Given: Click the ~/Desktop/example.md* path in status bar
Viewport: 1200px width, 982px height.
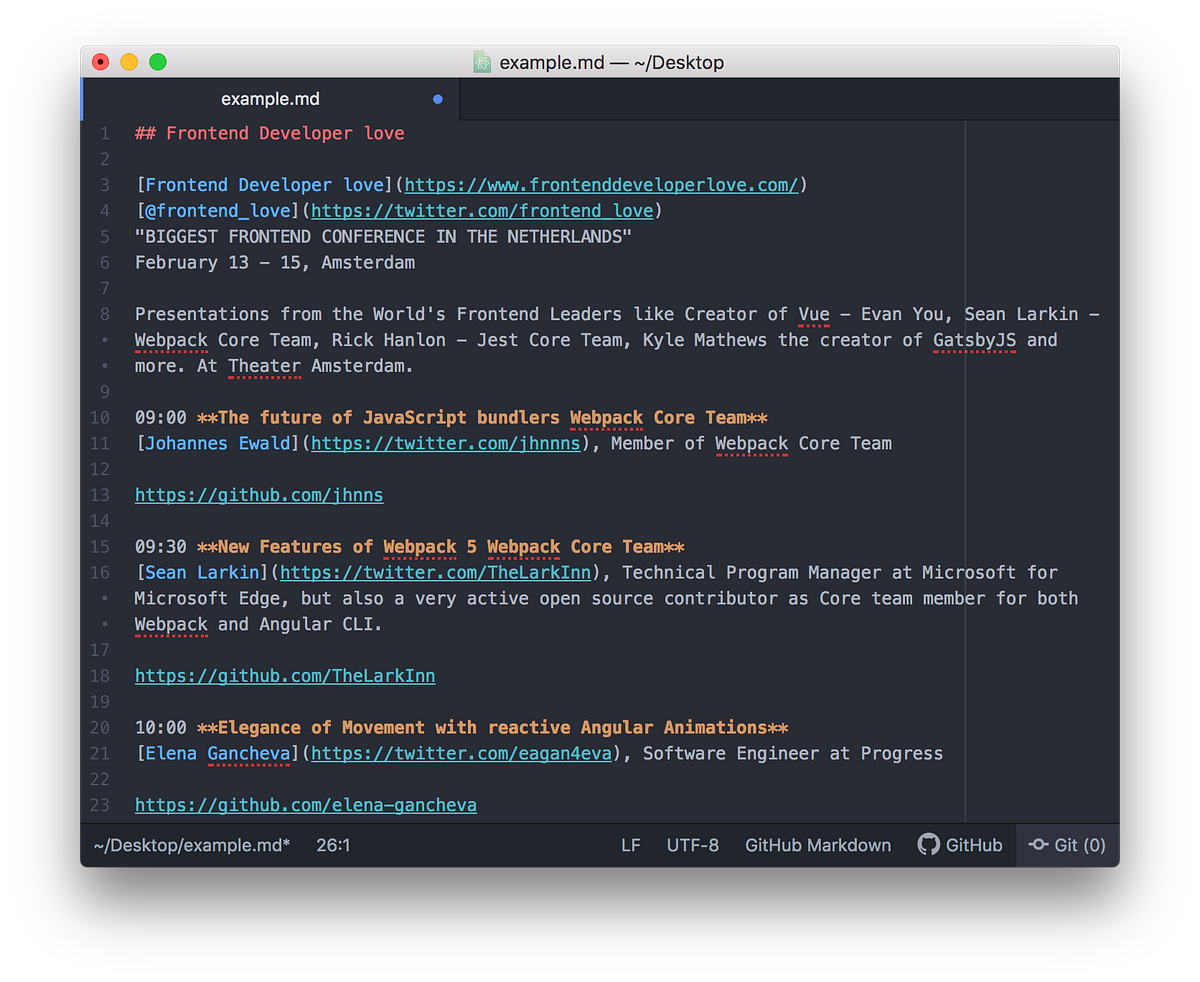Looking at the screenshot, I should point(190,845).
